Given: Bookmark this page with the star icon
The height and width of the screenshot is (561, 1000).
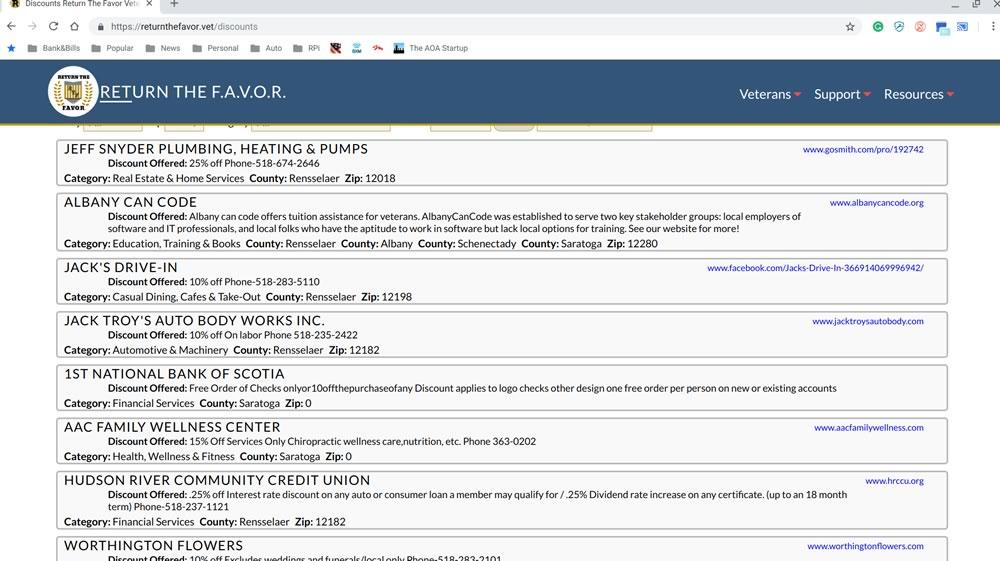Looking at the screenshot, I should click(x=849, y=27).
